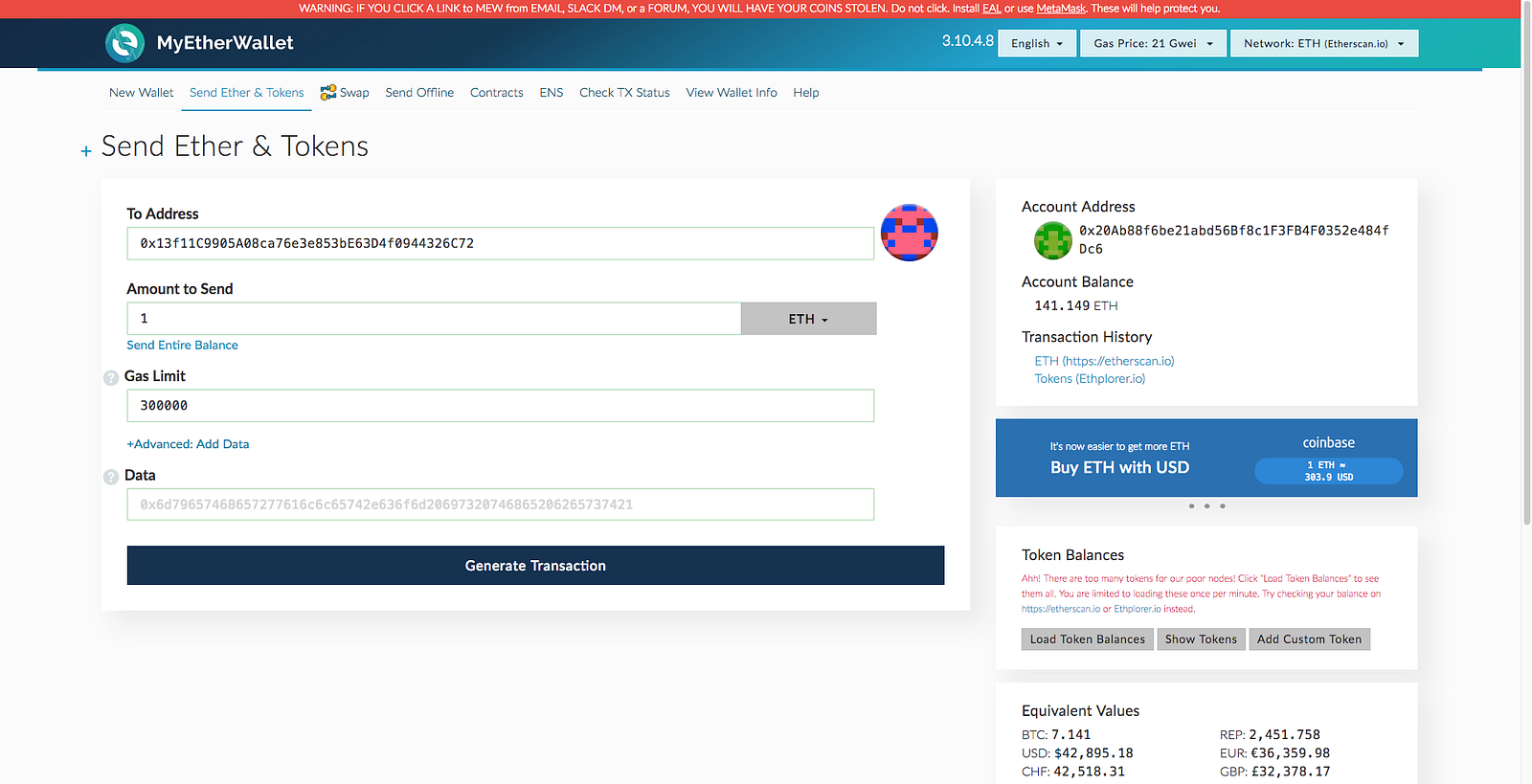
Task: Open the Check TX Status tab
Action: (624, 93)
